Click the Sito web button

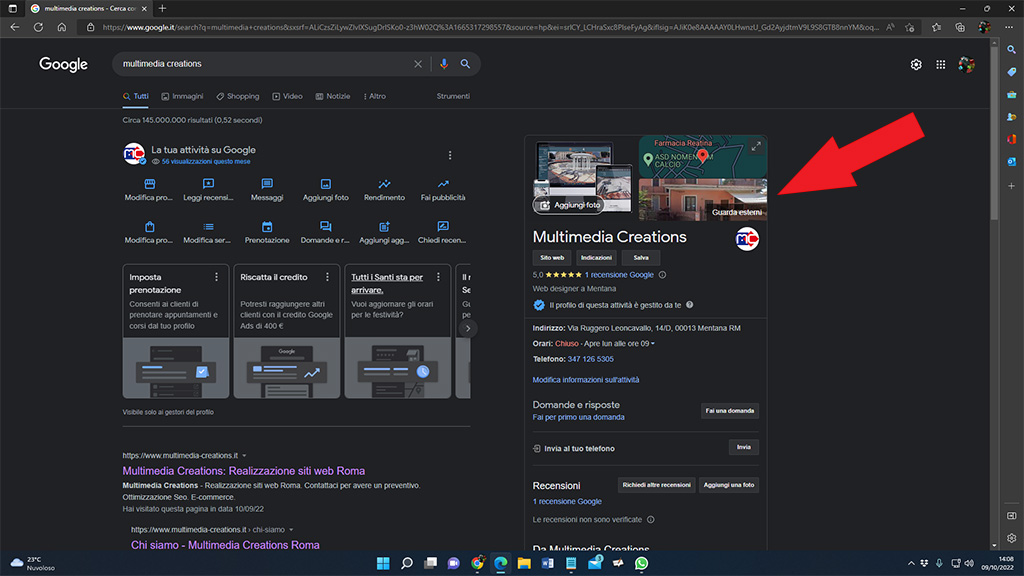coord(552,258)
